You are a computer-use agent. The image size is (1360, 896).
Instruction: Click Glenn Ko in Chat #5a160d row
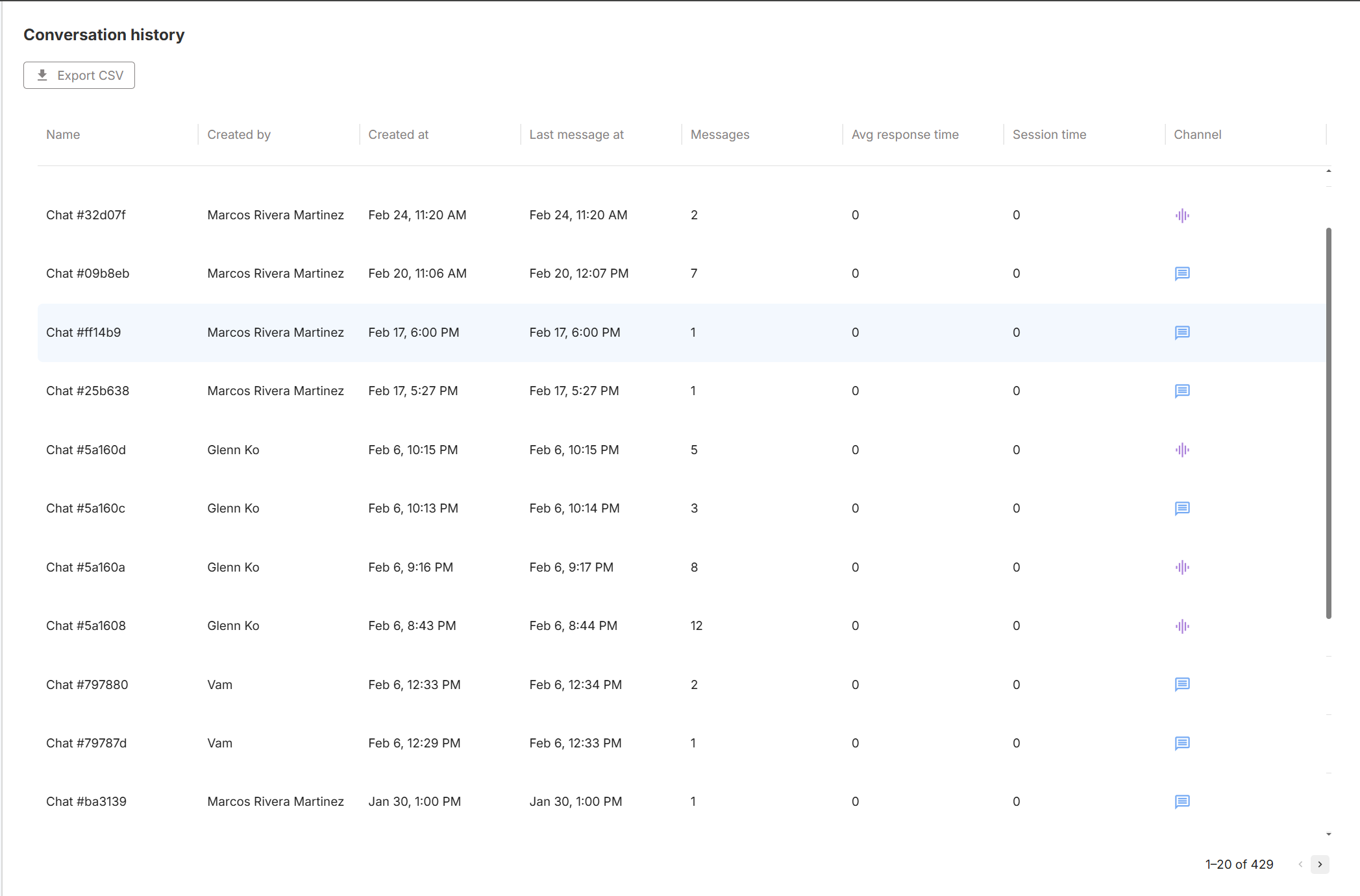pyautogui.click(x=233, y=450)
